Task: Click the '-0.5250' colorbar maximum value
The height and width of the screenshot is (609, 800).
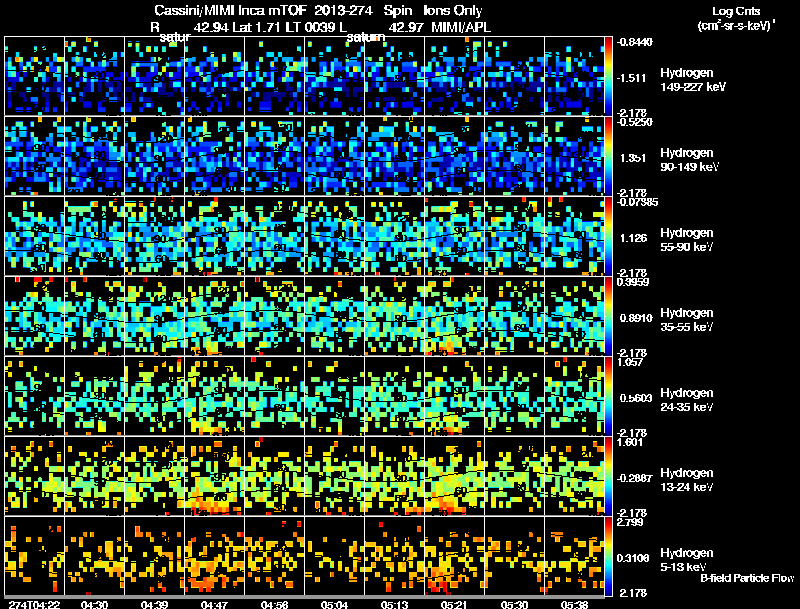Action: 634,122
